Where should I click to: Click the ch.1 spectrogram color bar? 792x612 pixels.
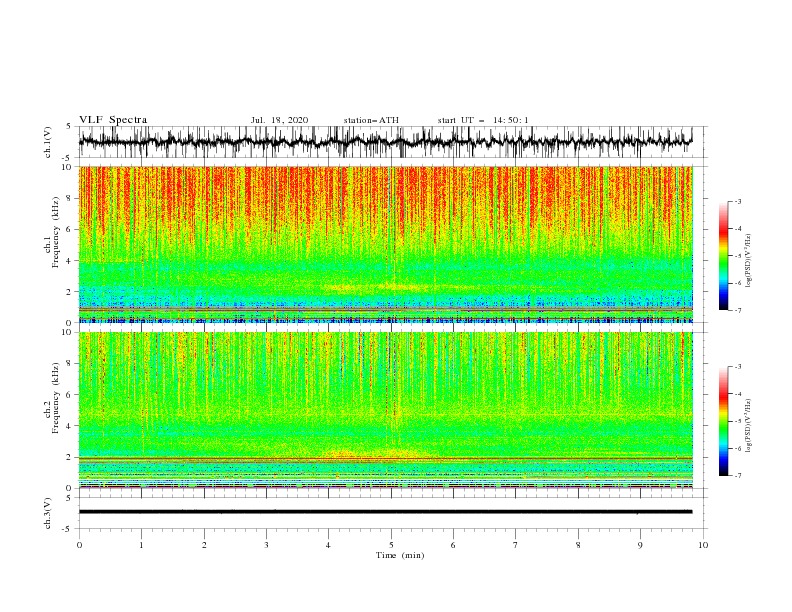[723, 256]
